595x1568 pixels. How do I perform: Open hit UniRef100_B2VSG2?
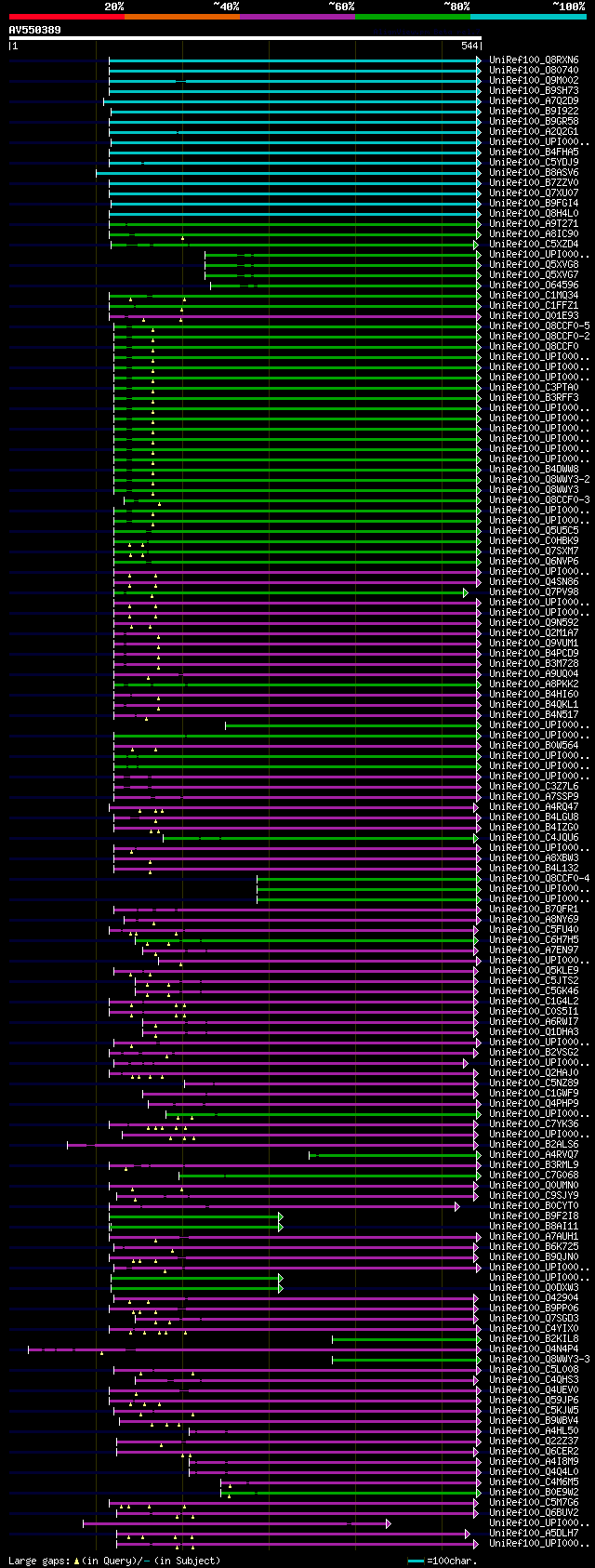coord(534,1052)
